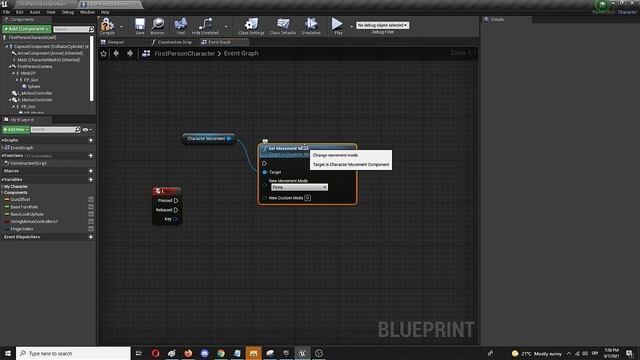Select ConstructionScript in Functions list

29,163
